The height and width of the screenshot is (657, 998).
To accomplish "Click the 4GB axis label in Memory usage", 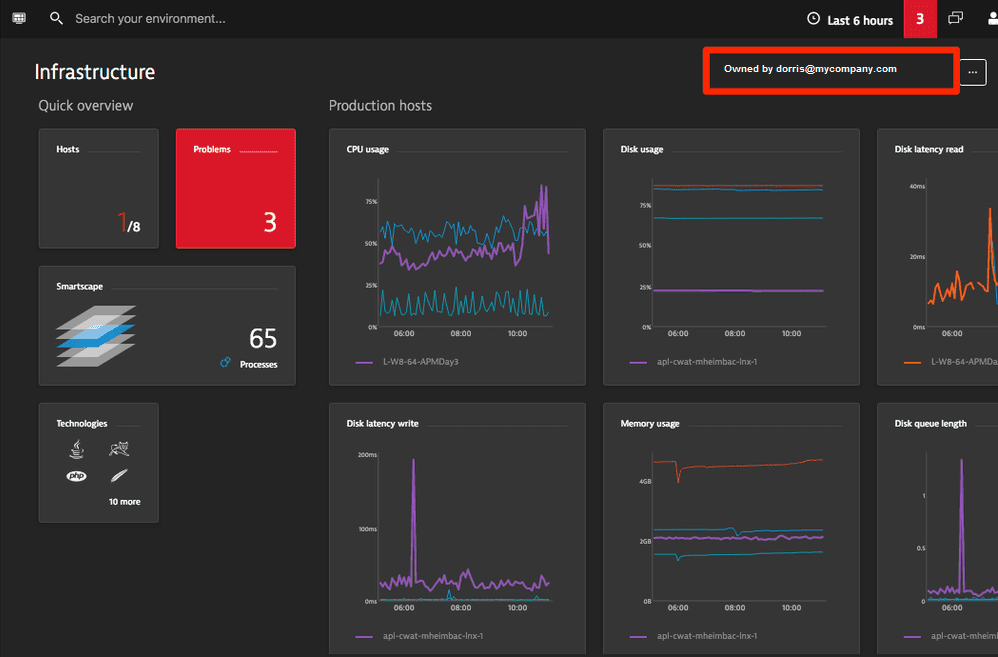I will click(645, 481).
